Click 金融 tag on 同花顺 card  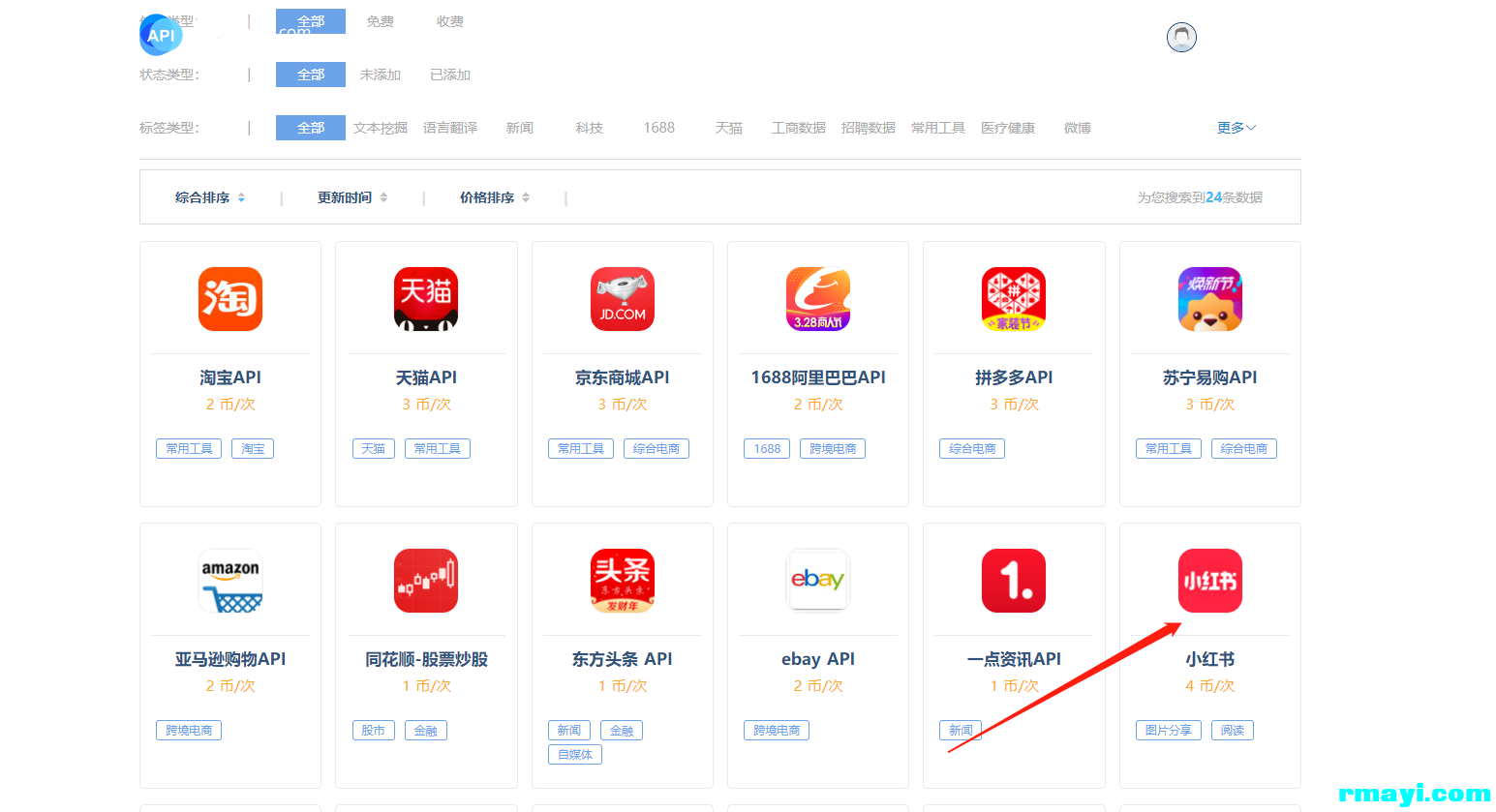(426, 731)
